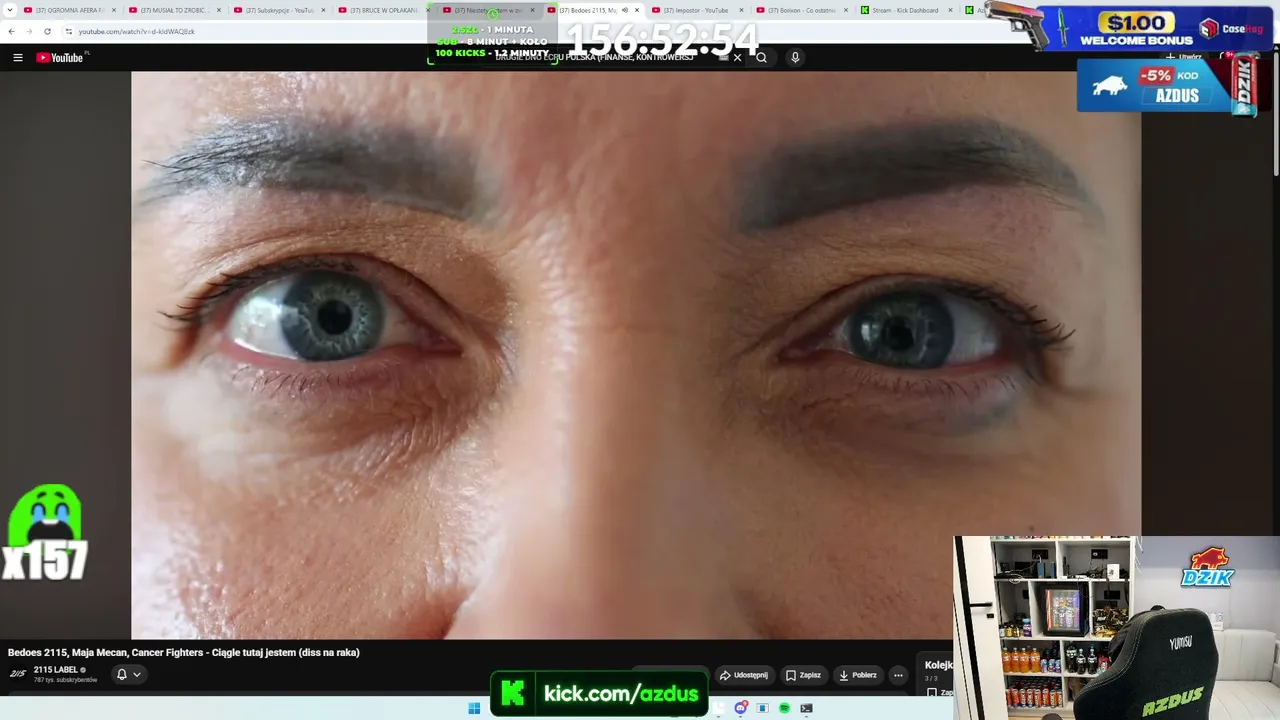The width and height of the screenshot is (1280, 720).
Task: Click the browser address bar URL
Action: click(137, 31)
